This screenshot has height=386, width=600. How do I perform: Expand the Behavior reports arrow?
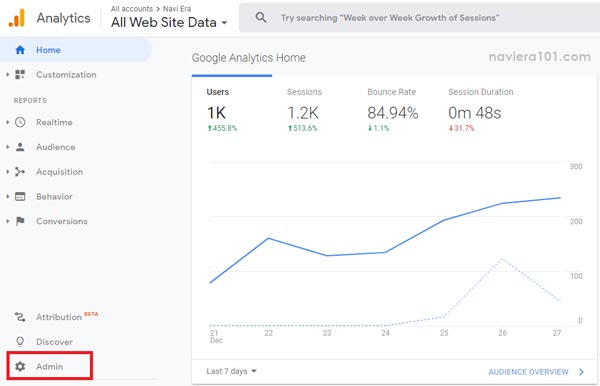(x=8, y=197)
